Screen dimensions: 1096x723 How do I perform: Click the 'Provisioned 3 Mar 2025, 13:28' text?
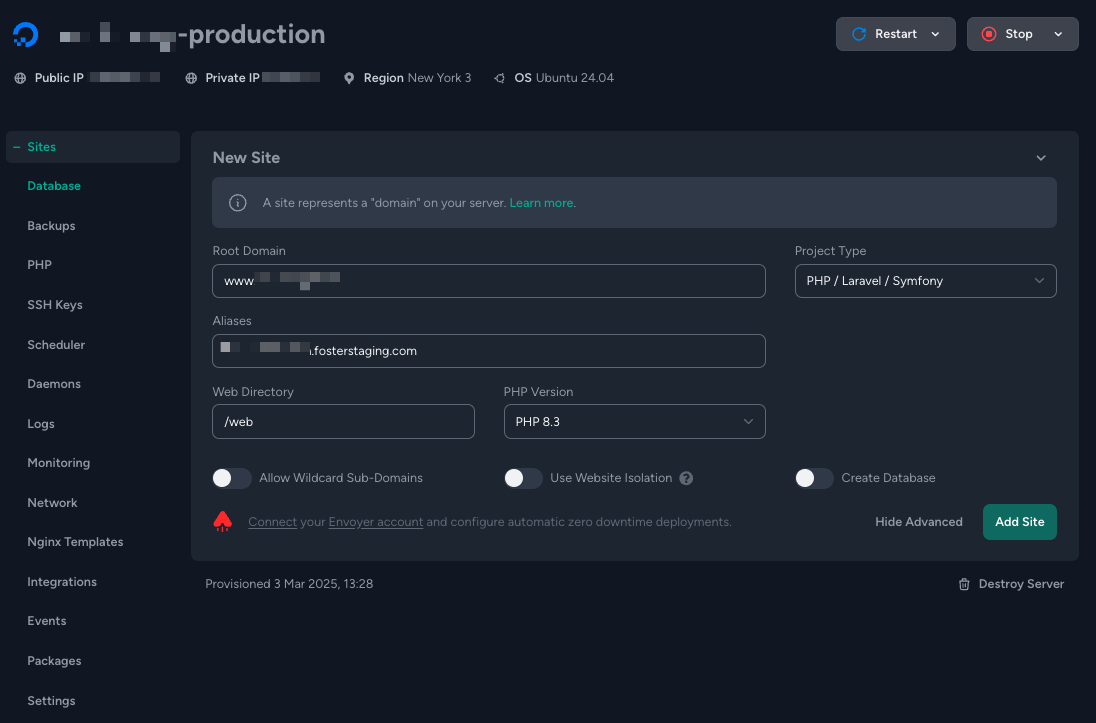289,584
